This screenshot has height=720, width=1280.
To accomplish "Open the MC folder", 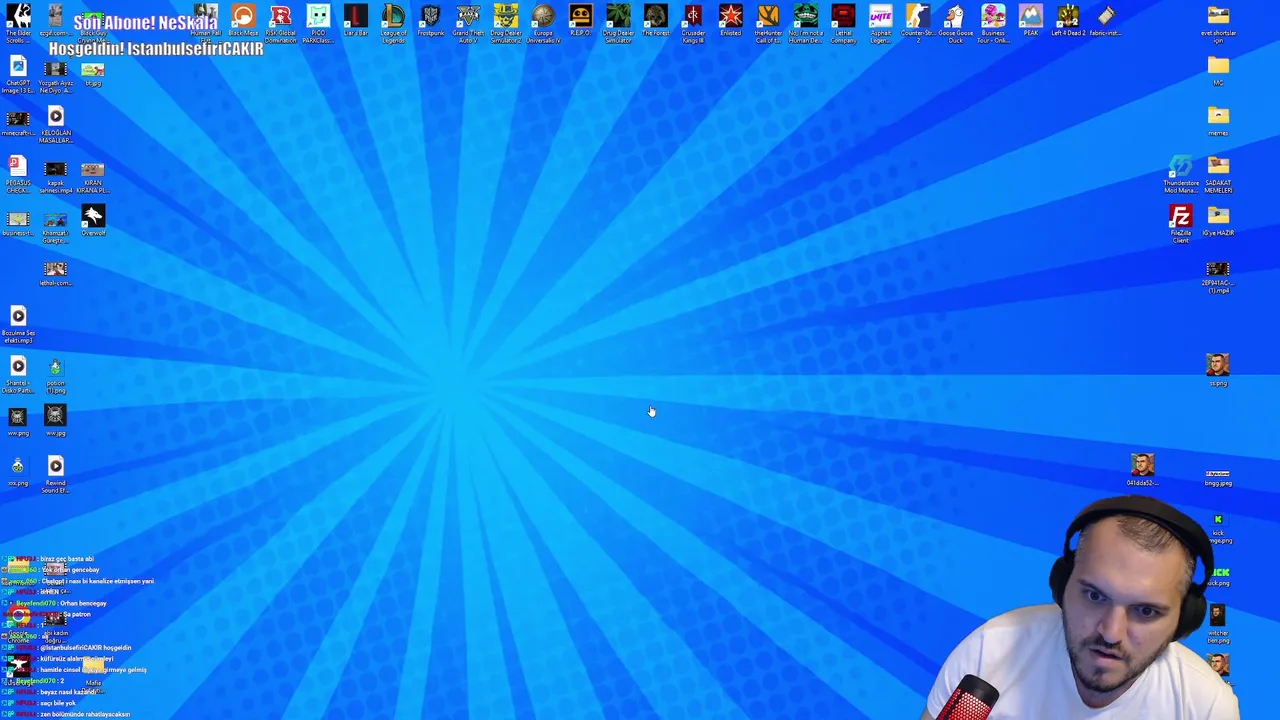I will [1218, 71].
